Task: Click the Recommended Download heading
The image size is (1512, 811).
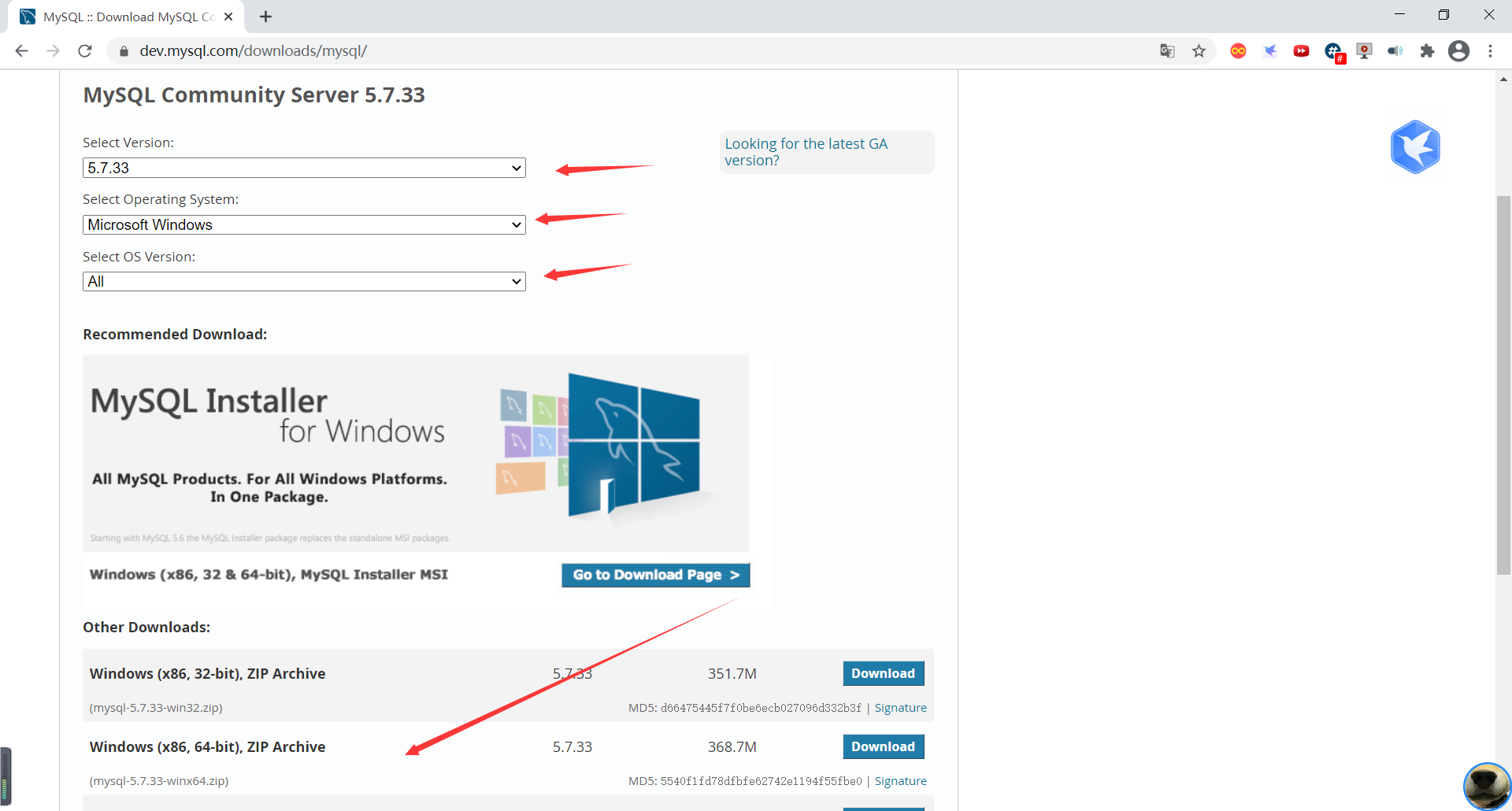Action: (175, 335)
